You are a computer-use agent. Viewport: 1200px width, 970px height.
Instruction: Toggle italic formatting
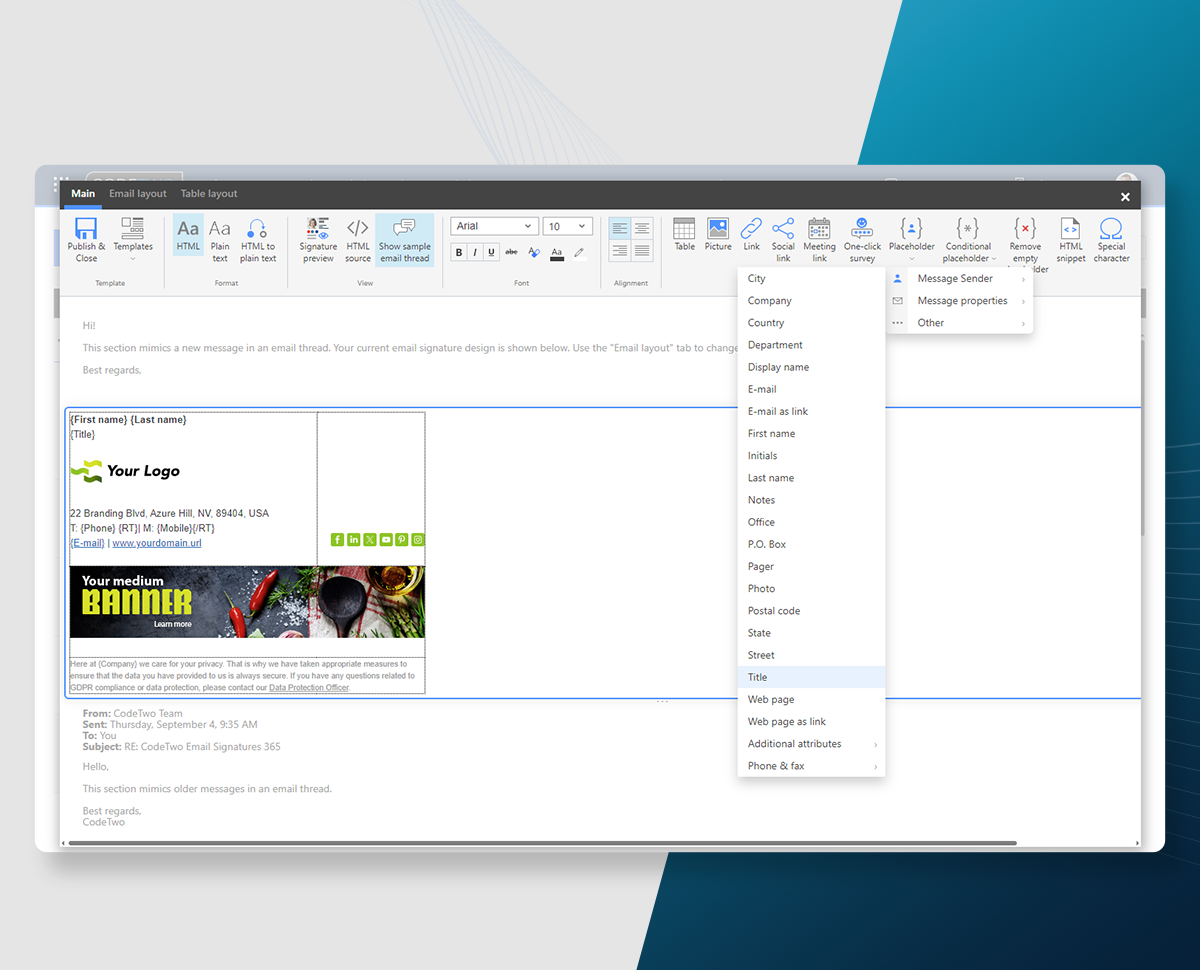click(475, 252)
